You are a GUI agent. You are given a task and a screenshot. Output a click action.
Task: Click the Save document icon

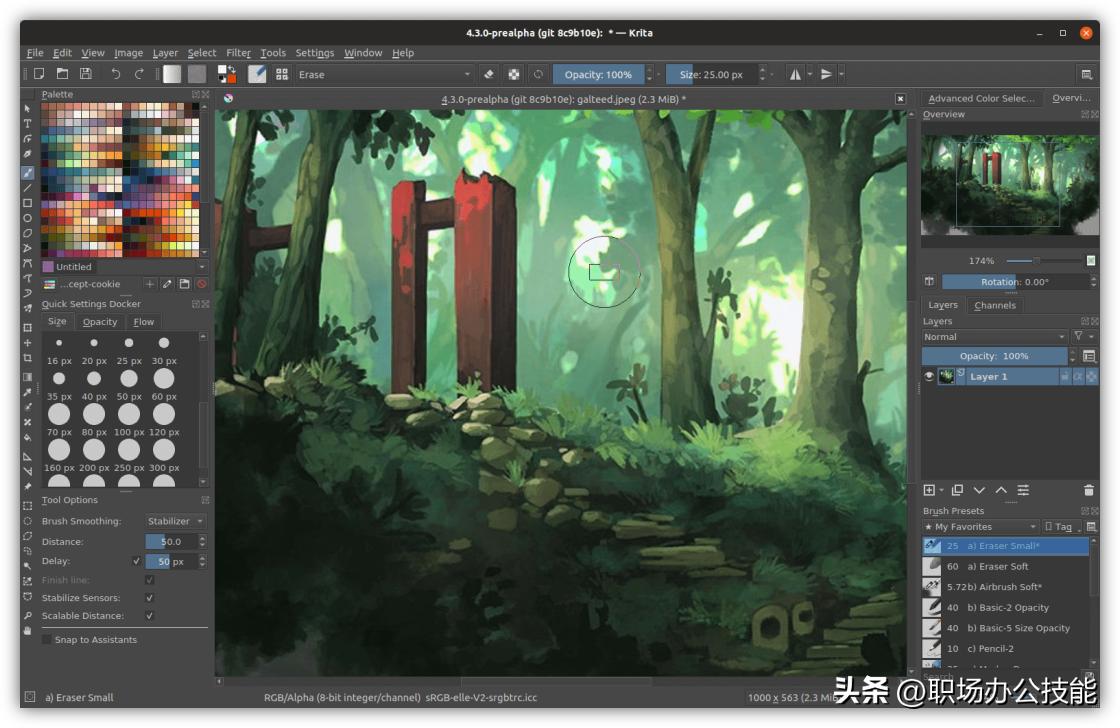pos(86,74)
